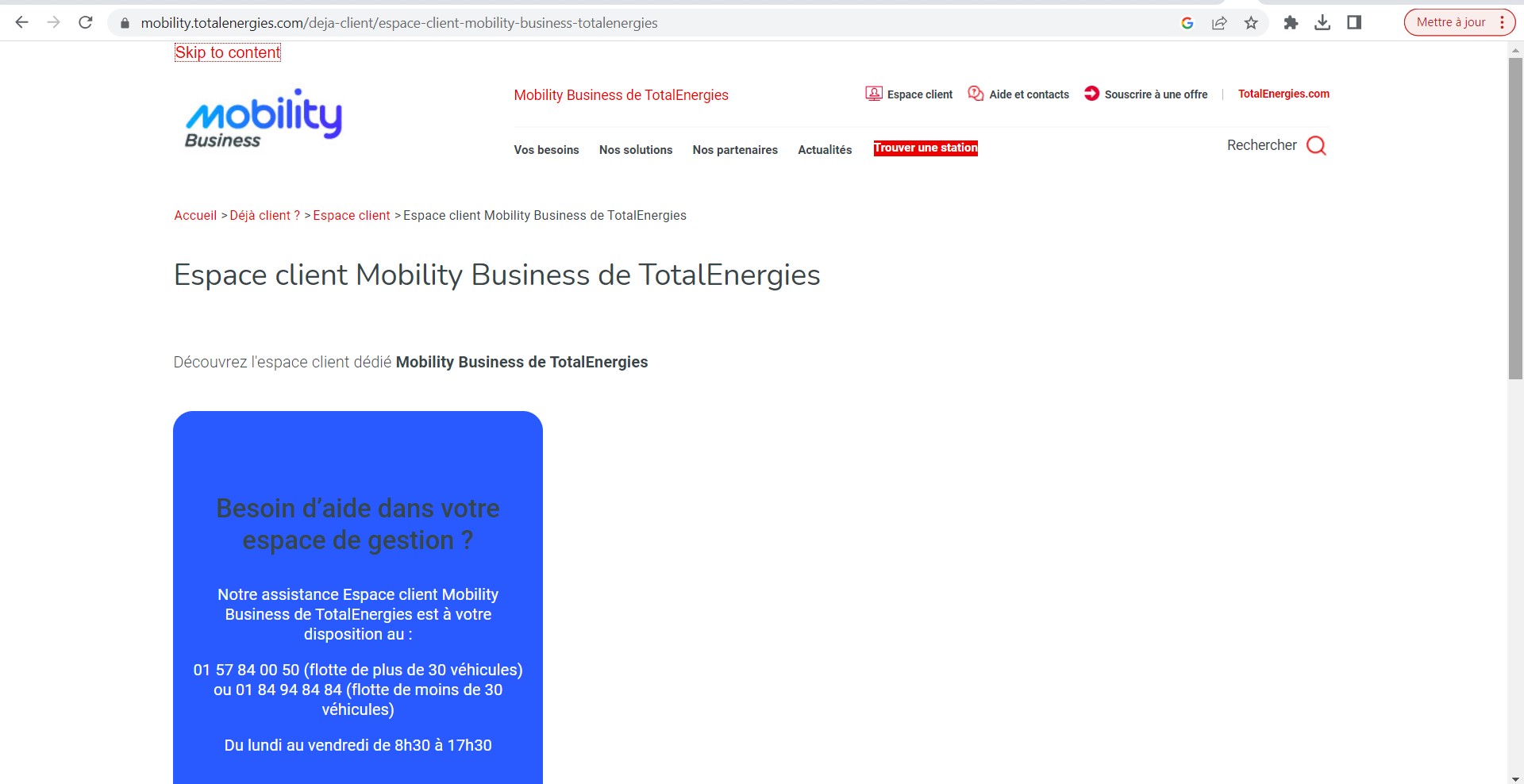Open the Vos besoins menu

click(546, 150)
